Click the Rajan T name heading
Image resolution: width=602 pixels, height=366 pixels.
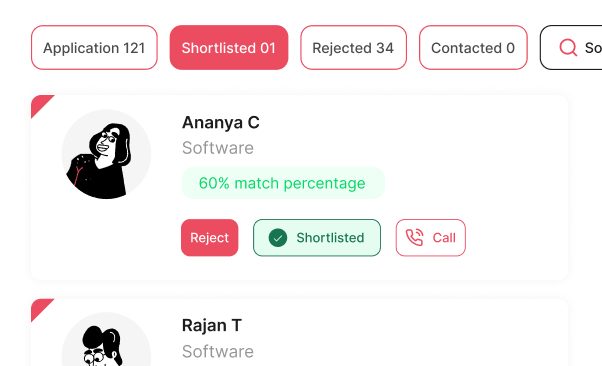[212, 326]
